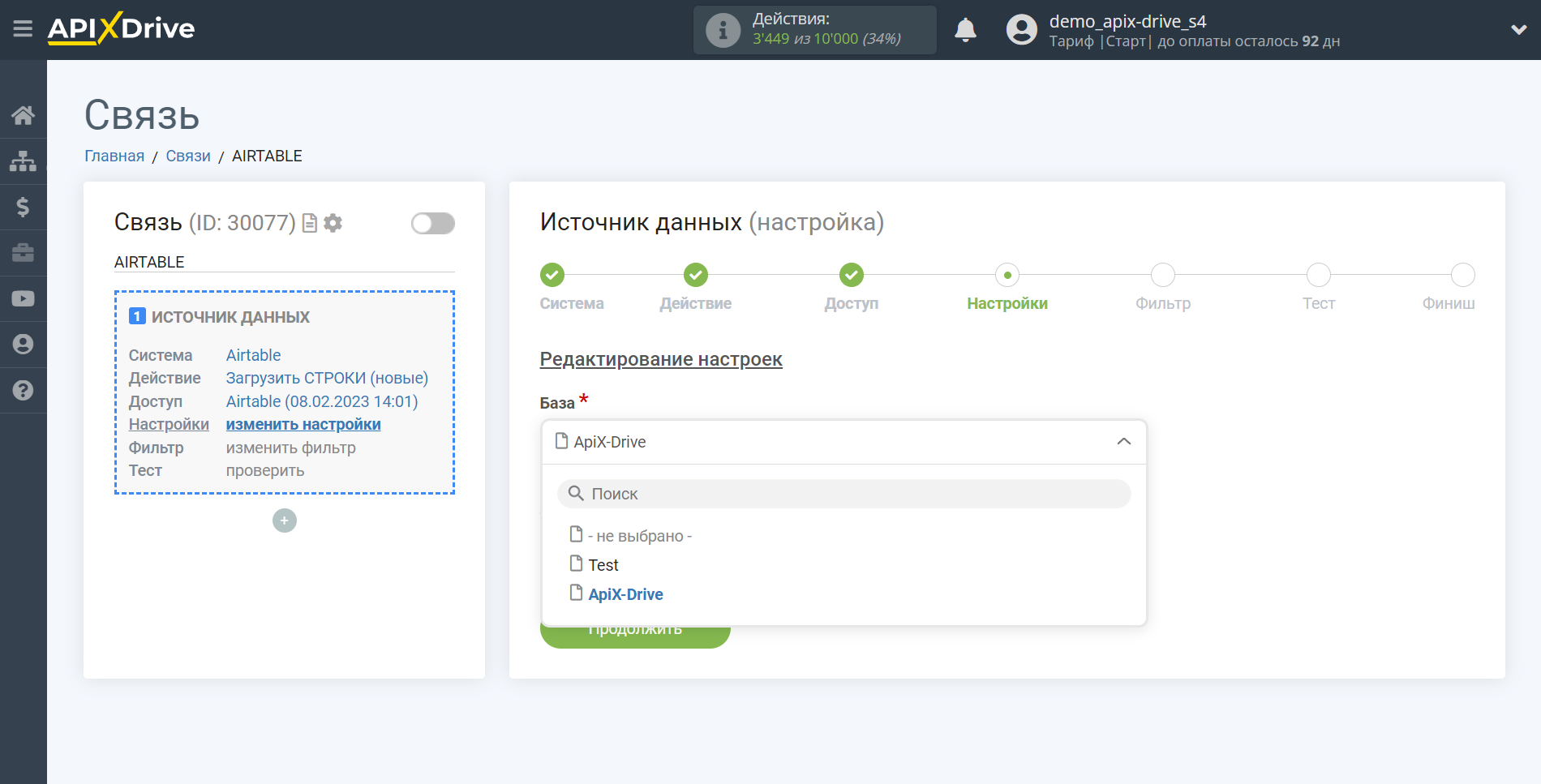Select the ApiX-Drive base option
The height and width of the screenshot is (784, 1541).
[616, 594]
